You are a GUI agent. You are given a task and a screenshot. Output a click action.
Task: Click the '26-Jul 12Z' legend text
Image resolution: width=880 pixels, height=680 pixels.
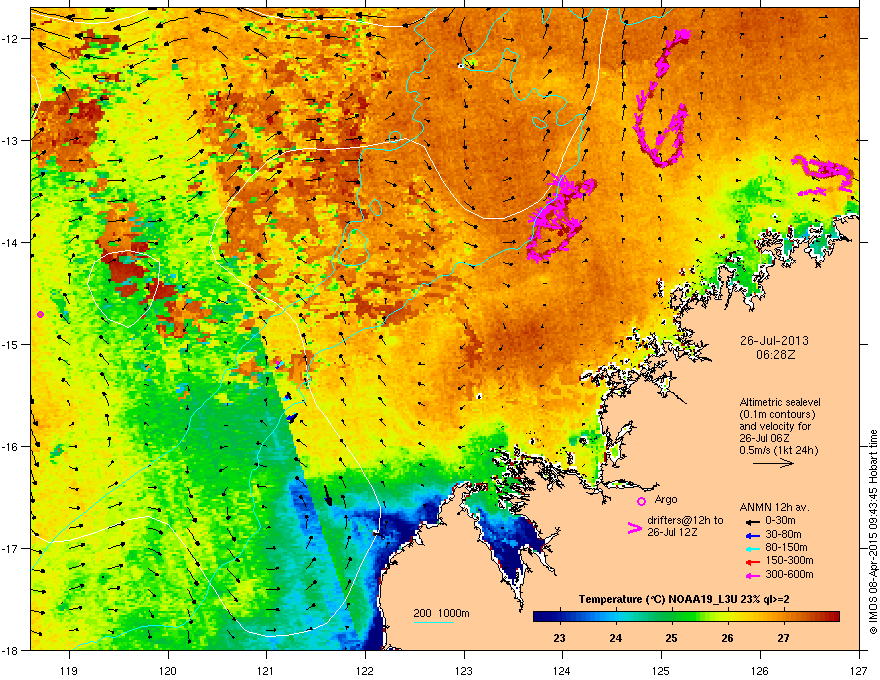click(672, 532)
